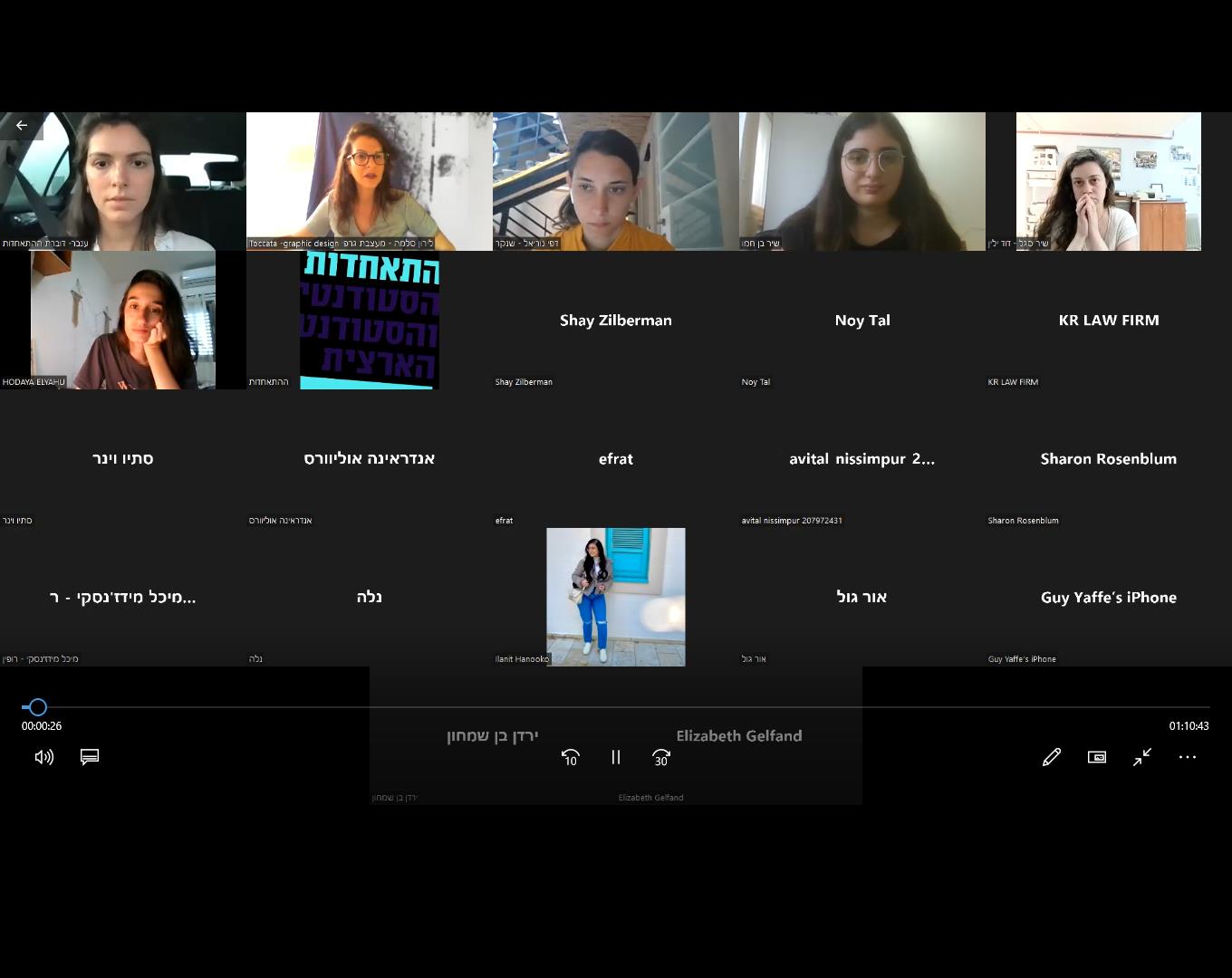Click the Ilanit Hanooko profile photo tile

(616, 597)
